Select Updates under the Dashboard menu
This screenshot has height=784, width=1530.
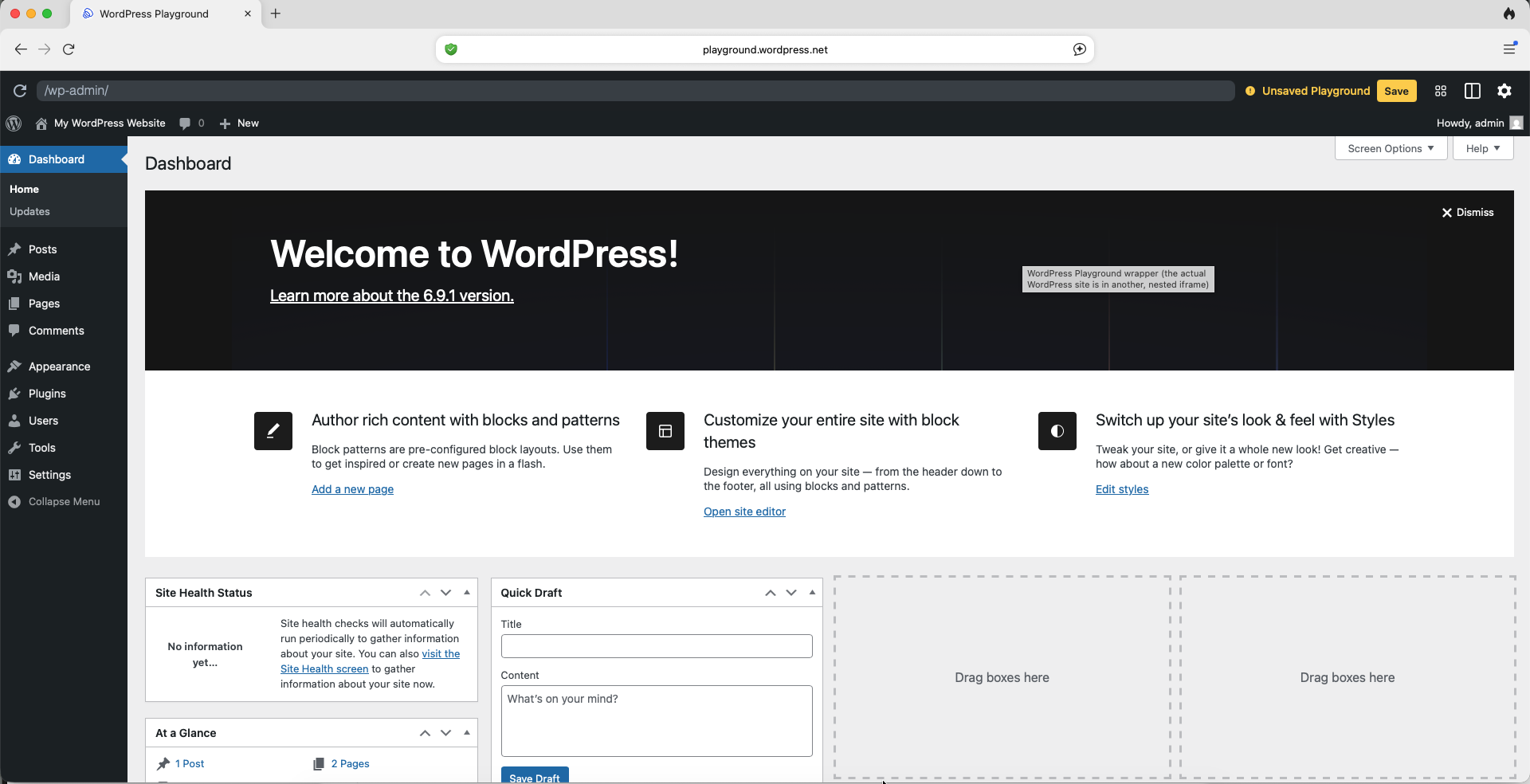[x=29, y=212]
